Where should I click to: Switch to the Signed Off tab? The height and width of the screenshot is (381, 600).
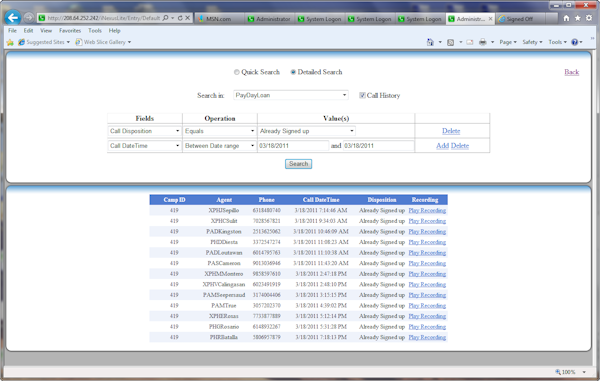pyautogui.click(x=521, y=19)
